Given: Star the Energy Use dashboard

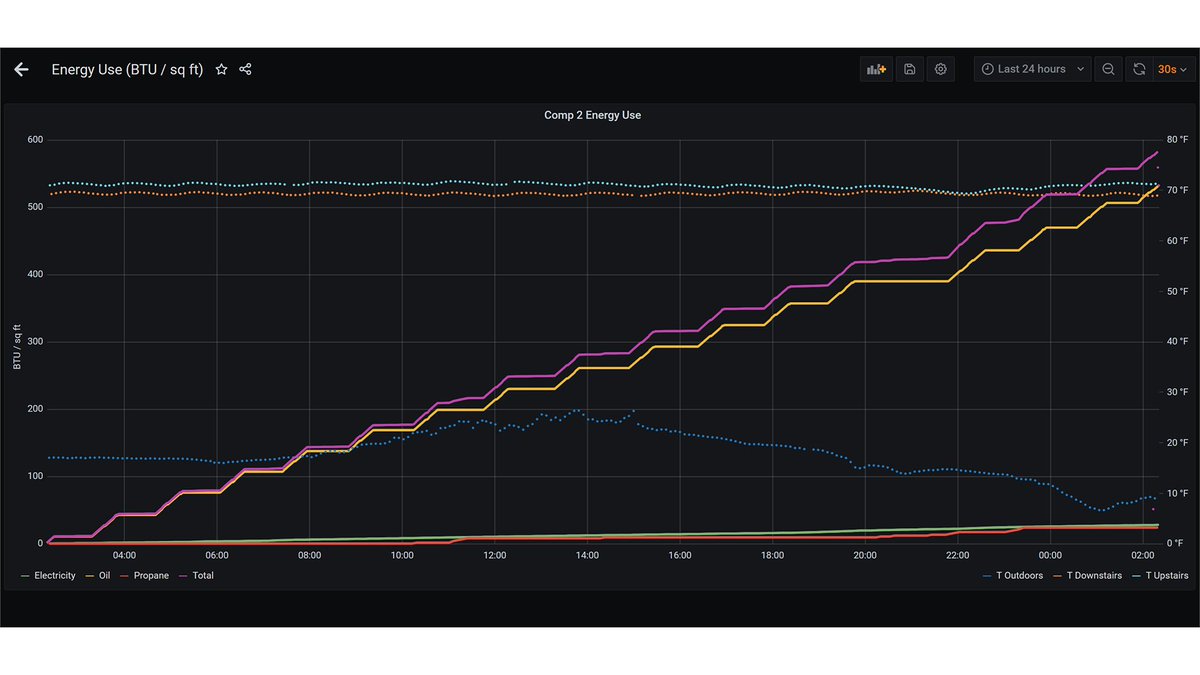Looking at the screenshot, I should pyautogui.click(x=221, y=69).
